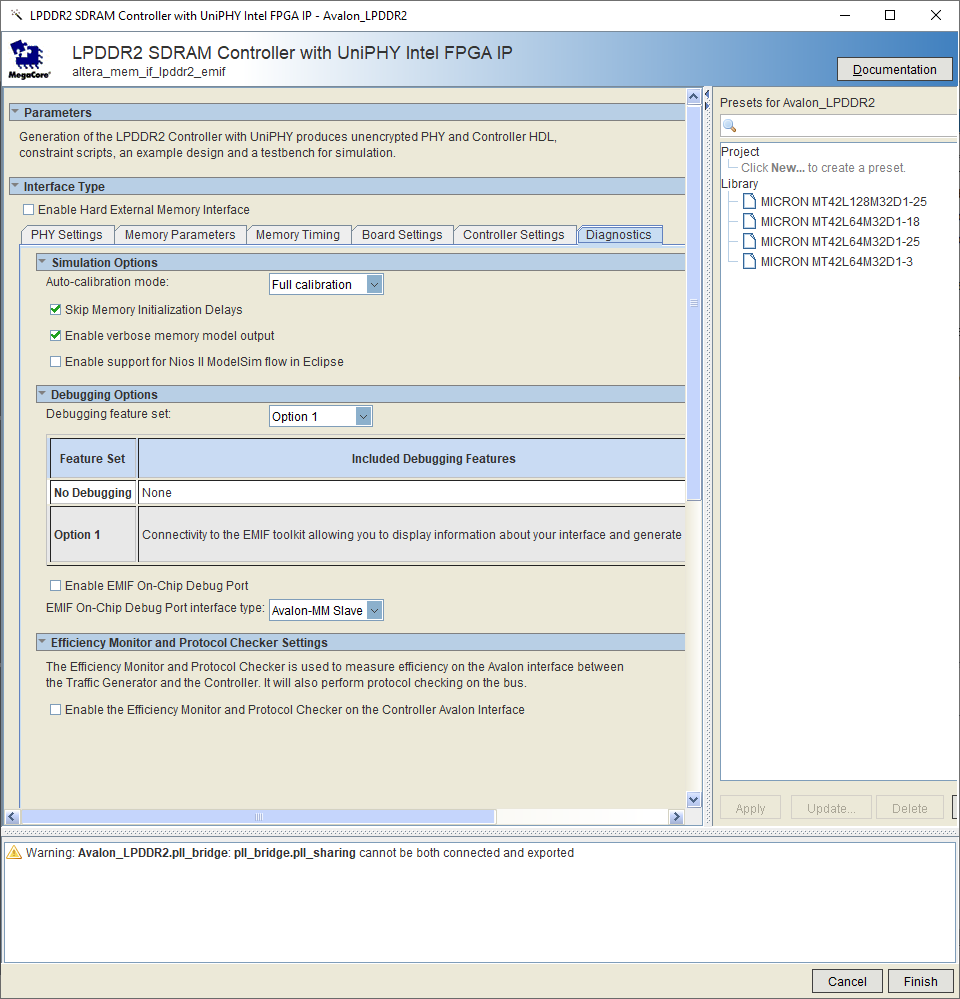The height and width of the screenshot is (999, 960).
Task: Click the horizontal scrollbar right arrow
Action: [677, 817]
